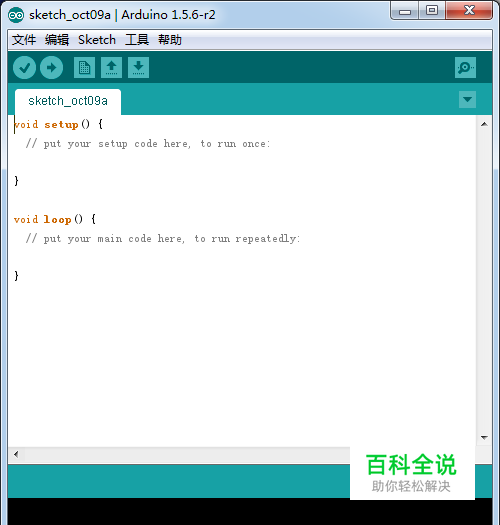Image resolution: width=500 pixels, height=525 pixels.
Task: Click the Verify checkmark button
Action: pos(24,68)
